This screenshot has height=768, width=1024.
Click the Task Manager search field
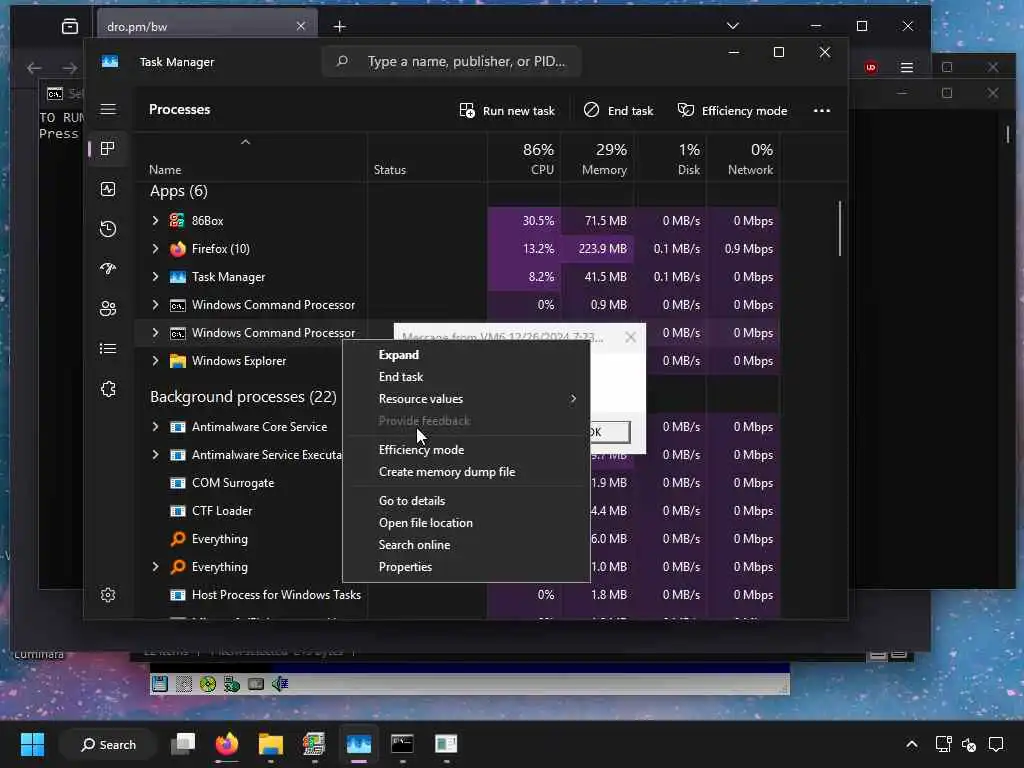click(451, 61)
